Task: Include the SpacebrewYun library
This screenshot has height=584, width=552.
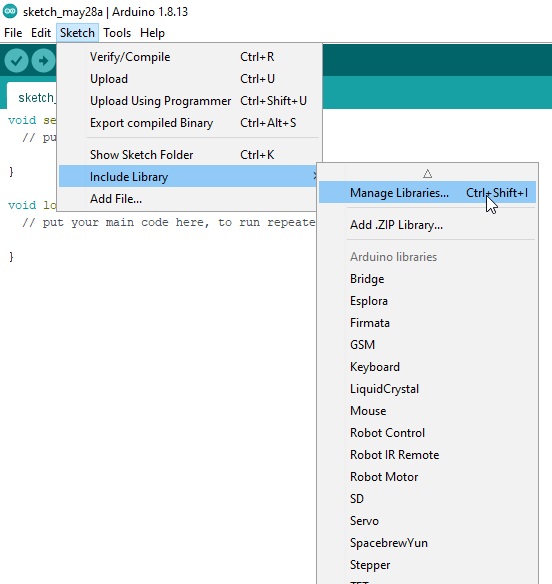Action: 427,543
